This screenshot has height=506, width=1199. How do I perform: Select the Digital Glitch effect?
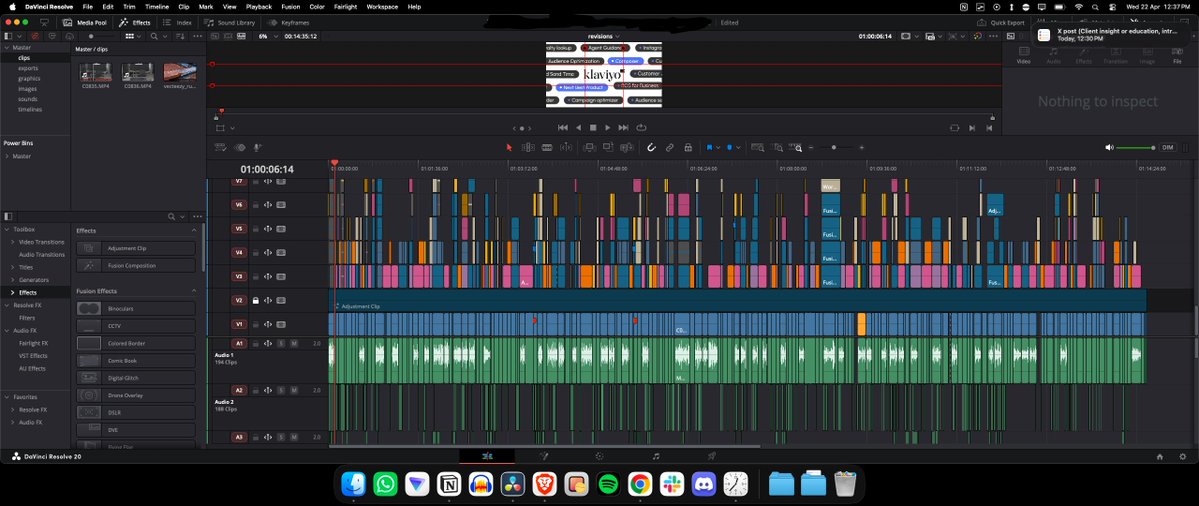136,378
